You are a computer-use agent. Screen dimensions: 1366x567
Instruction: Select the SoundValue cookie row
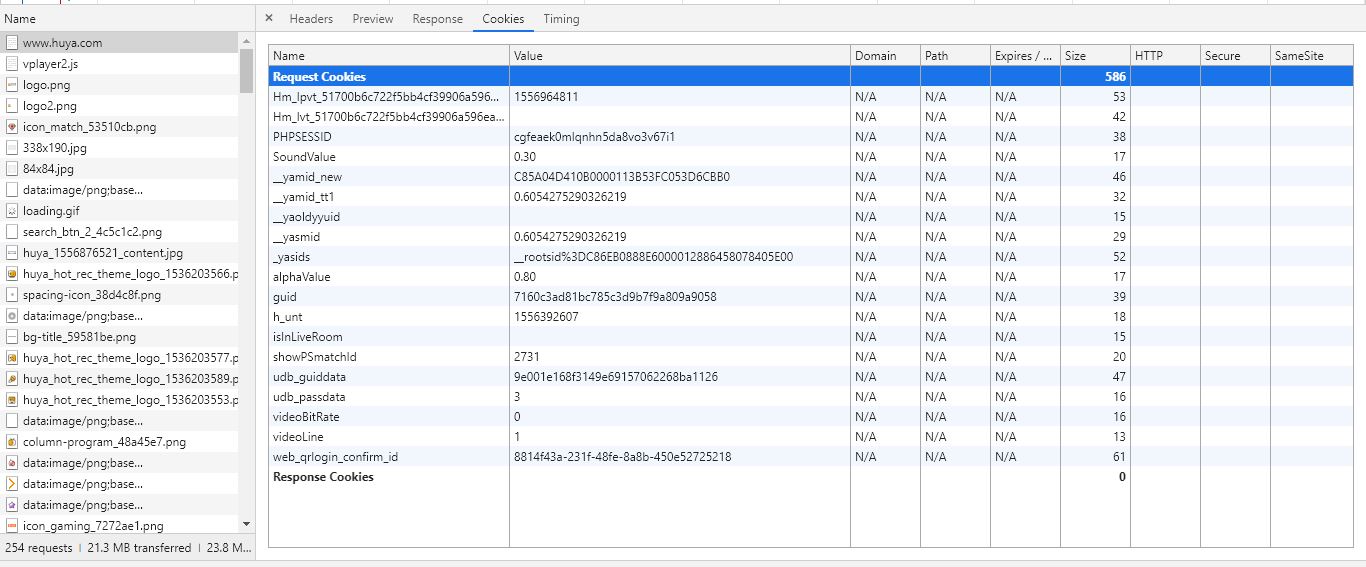click(x=811, y=157)
